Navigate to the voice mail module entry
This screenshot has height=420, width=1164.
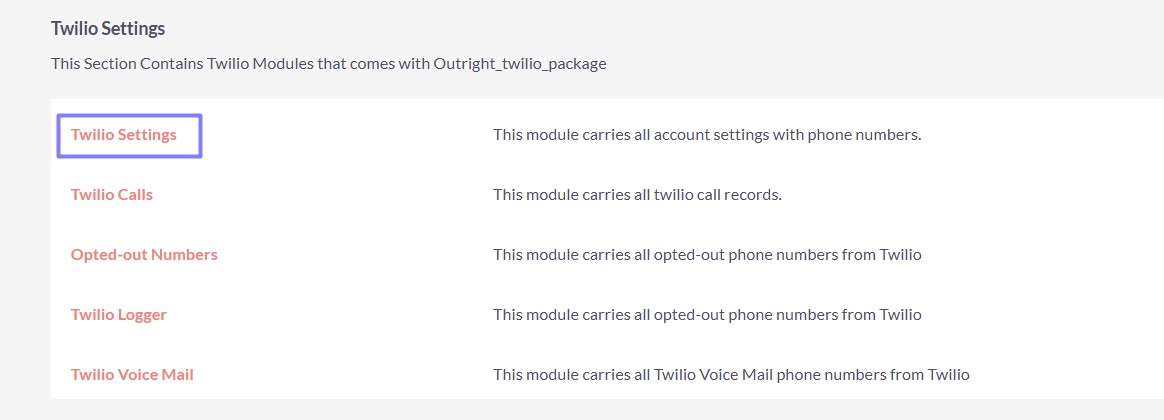coord(132,375)
